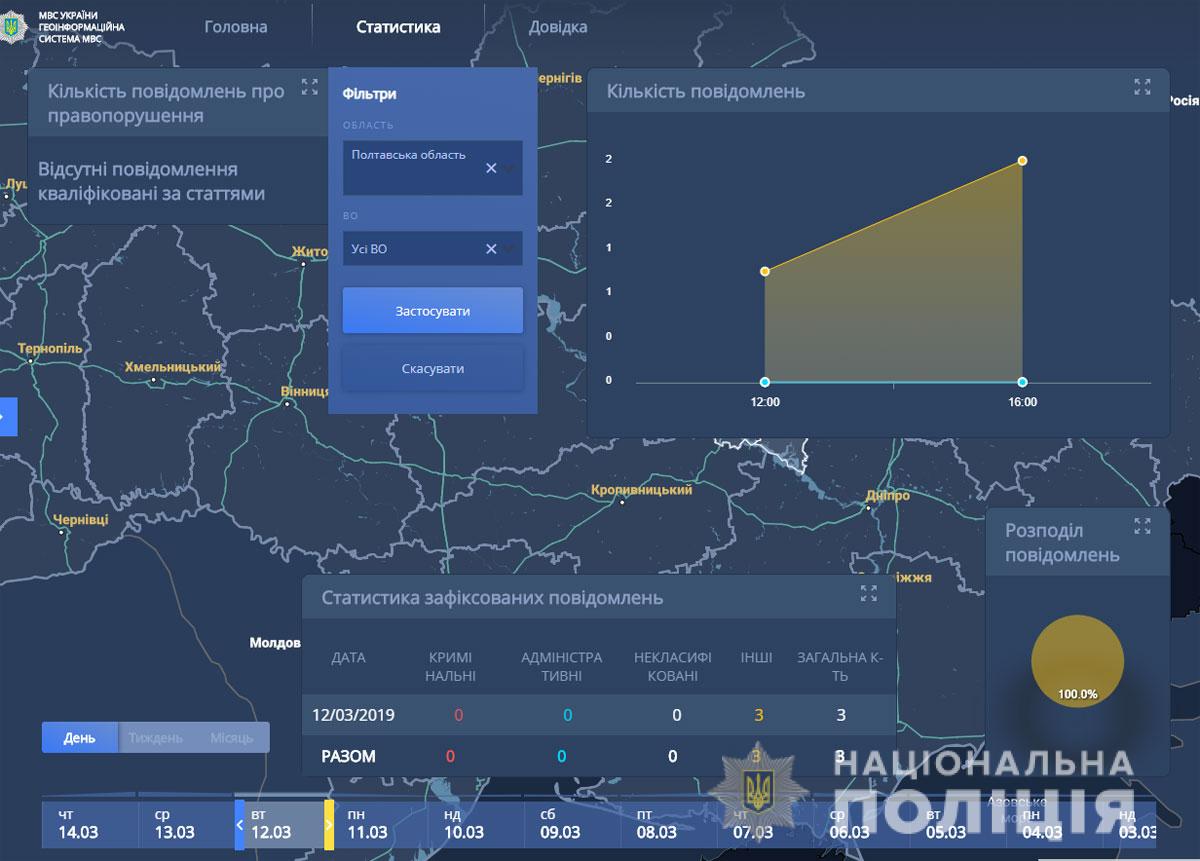
Task: Click the 'НЕКЛАСИФІКОВАНІ' column header
Action: tap(673, 666)
